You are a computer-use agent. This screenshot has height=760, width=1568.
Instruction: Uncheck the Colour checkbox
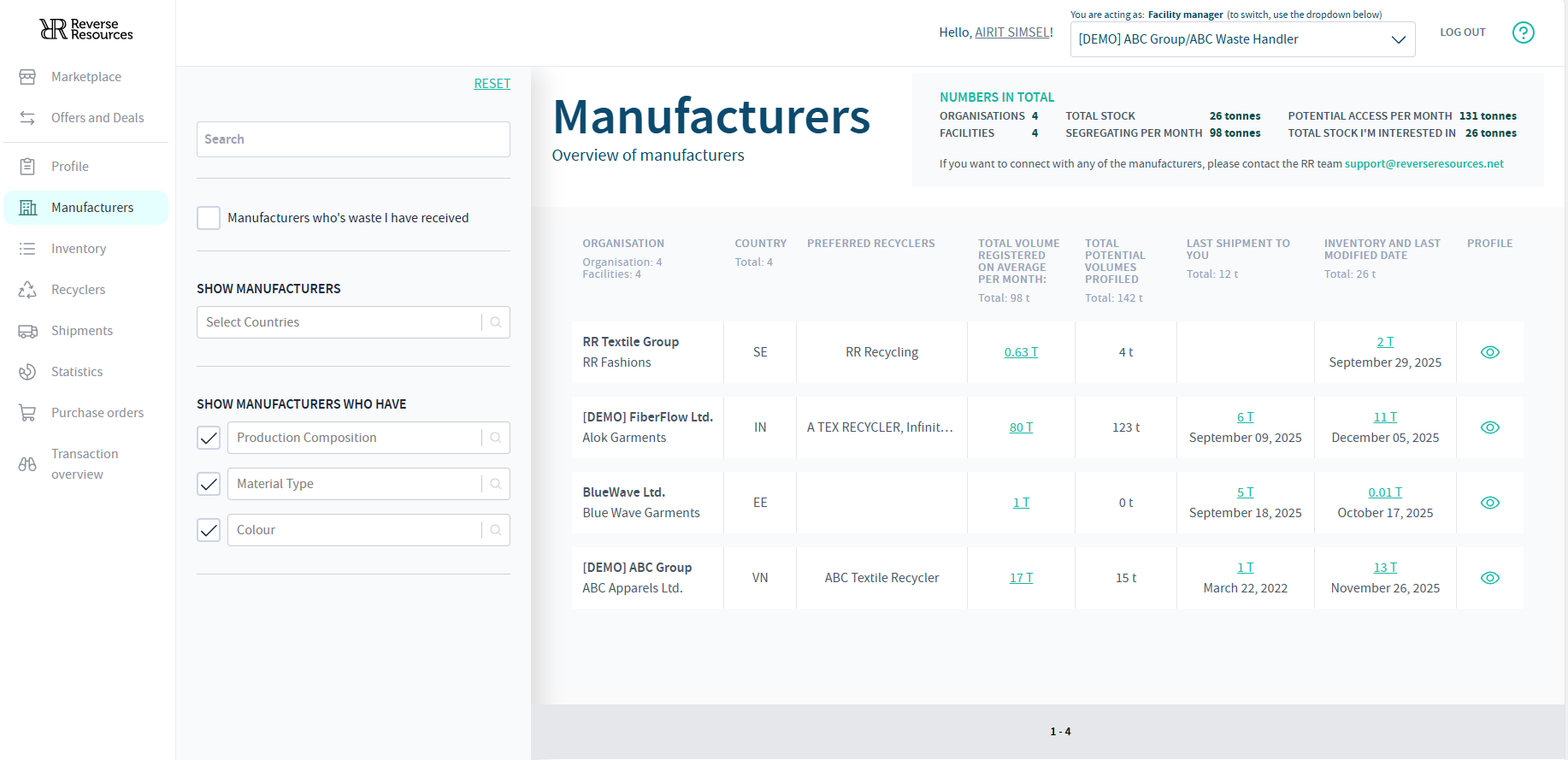[209, 530]
